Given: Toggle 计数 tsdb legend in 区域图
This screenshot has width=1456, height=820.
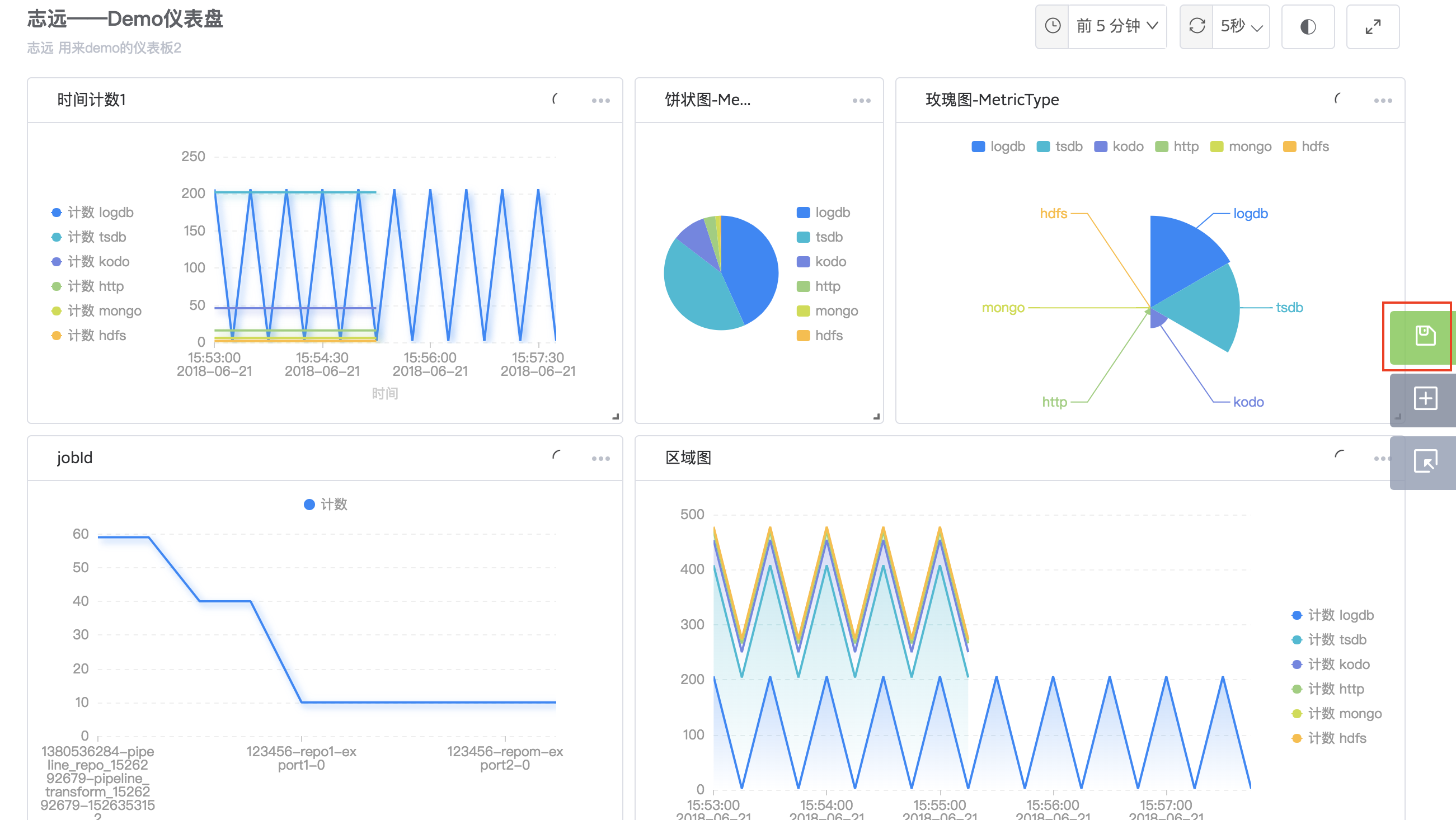Looking at the screenshot, I should (1330, 640).
